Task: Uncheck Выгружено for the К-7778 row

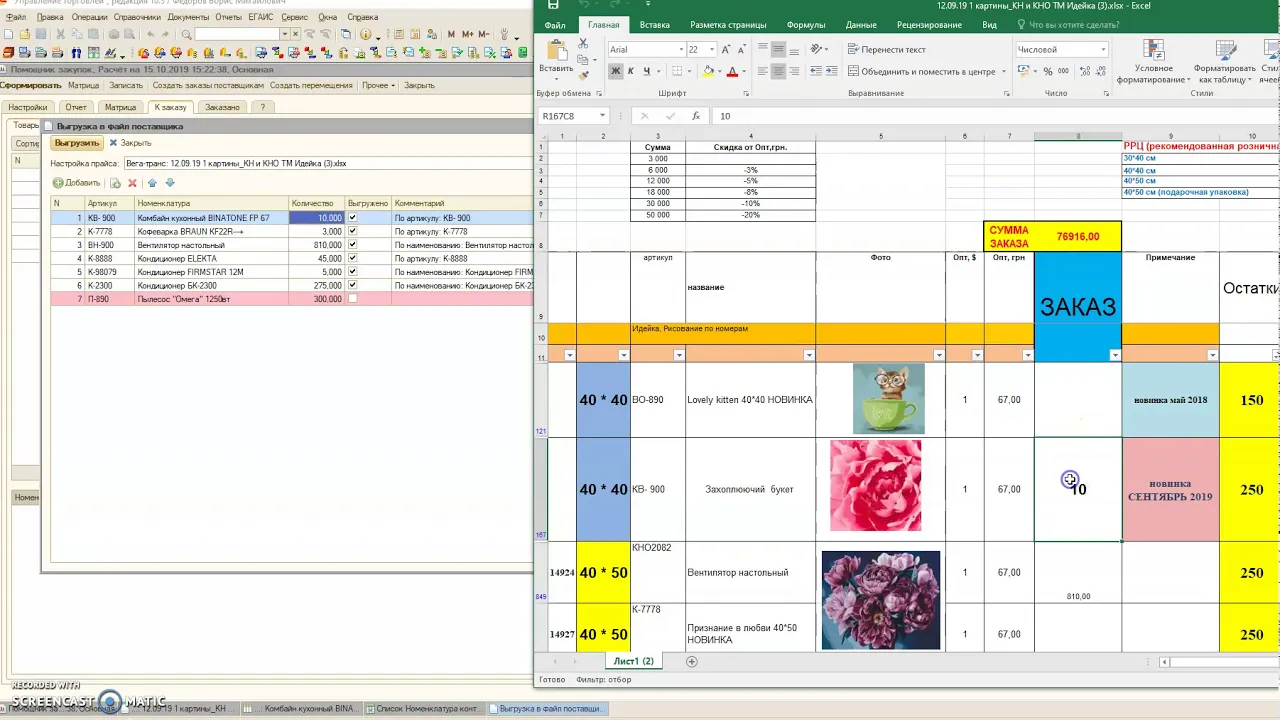Action: pos(352,231)
